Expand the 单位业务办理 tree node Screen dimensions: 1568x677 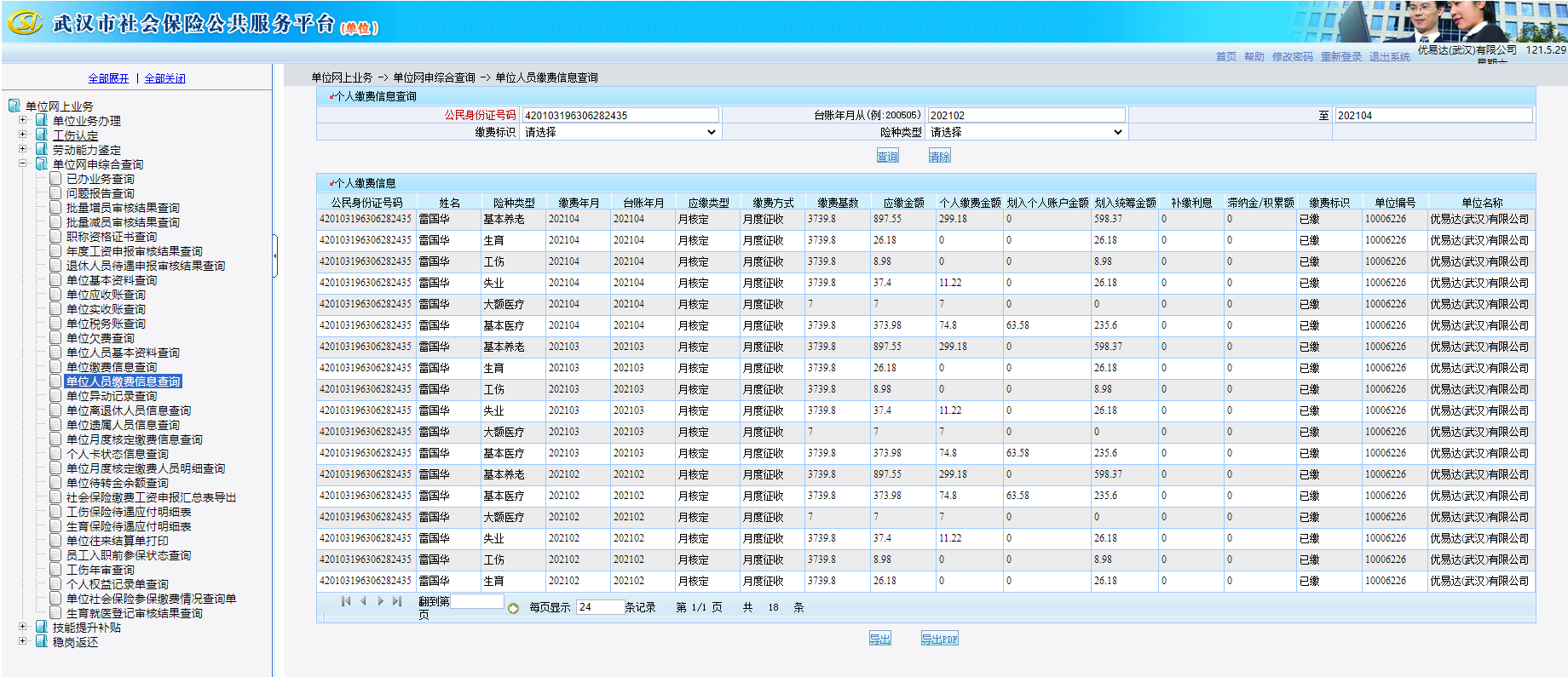pos(23,120)
